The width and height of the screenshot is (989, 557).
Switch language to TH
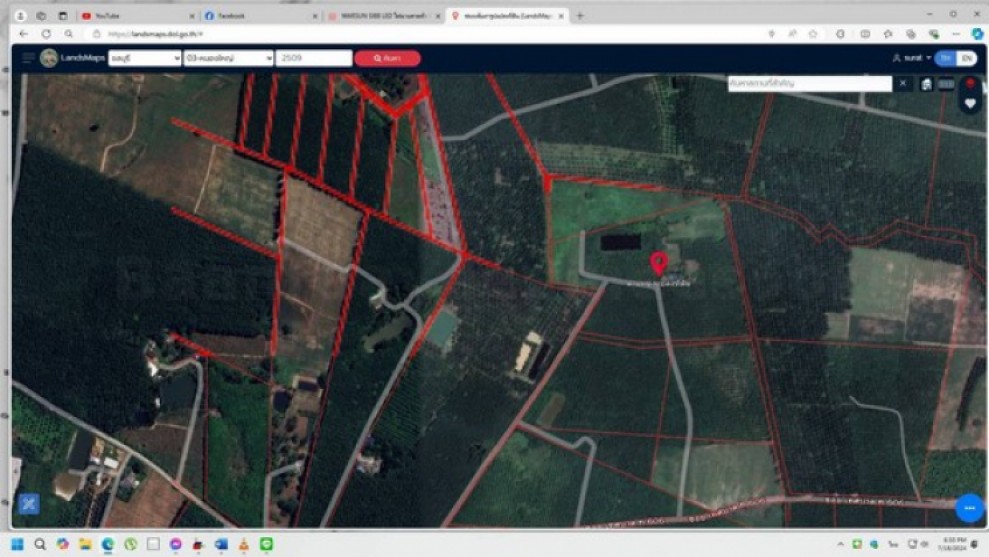947,58
